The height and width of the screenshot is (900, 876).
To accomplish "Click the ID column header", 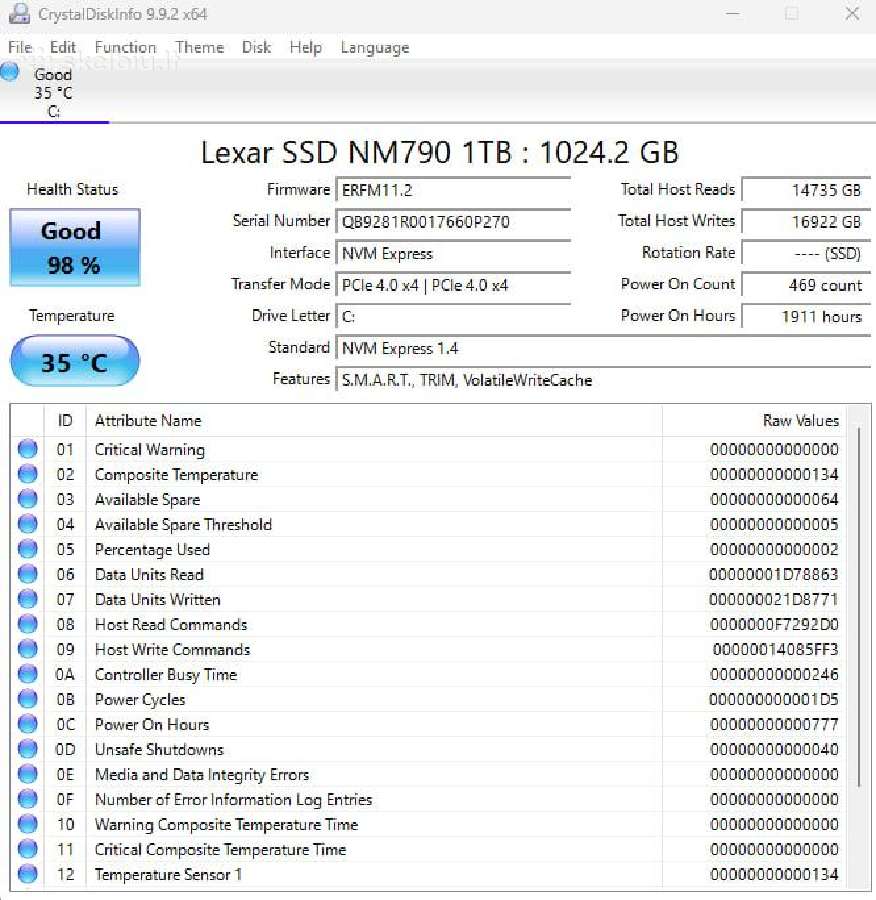I will click(65, 420).
